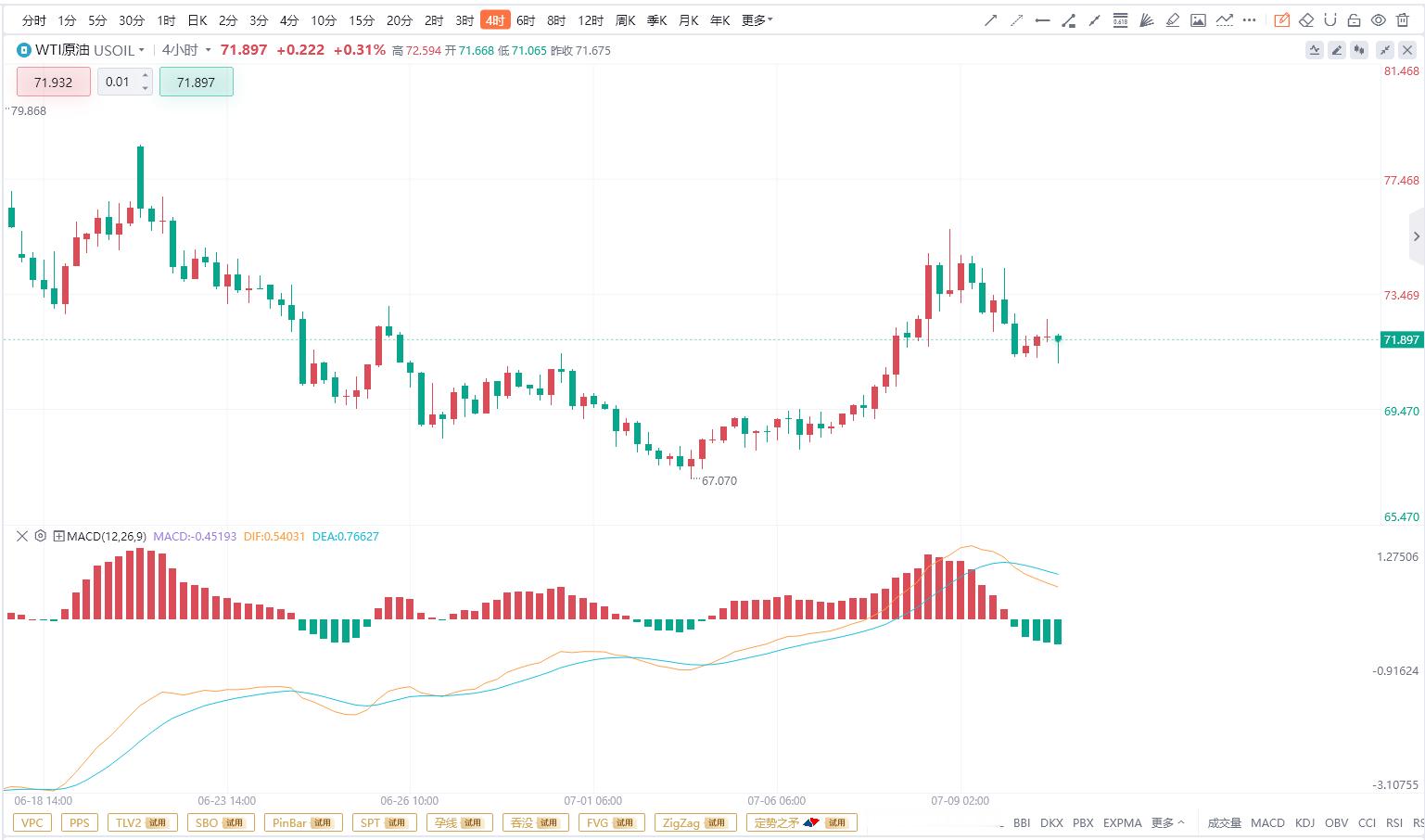
Task: Open the indicator waveform icon in chart header
Action: pyautogui.click(x=1315, y=50)
